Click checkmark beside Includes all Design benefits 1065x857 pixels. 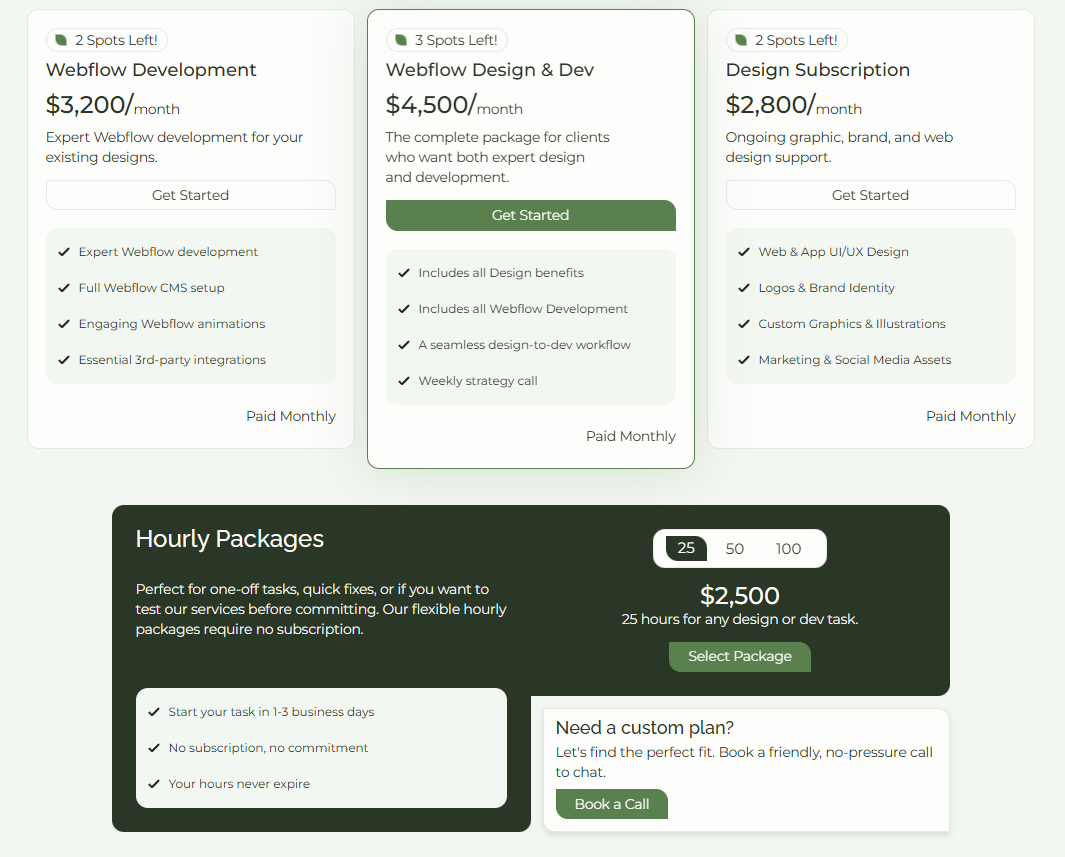(403, 273)
